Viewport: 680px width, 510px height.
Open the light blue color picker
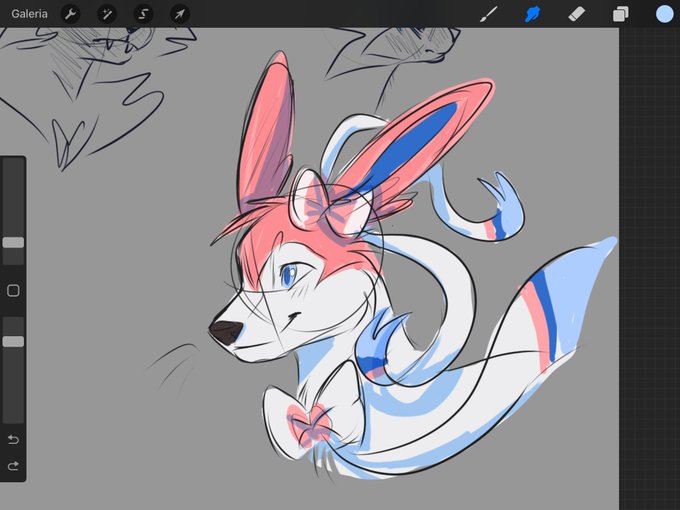(664, 14)
